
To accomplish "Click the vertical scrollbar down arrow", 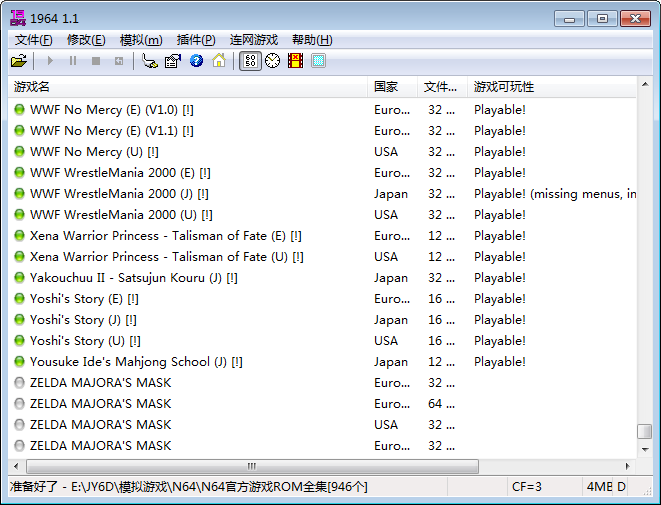I will coord(645,451).
